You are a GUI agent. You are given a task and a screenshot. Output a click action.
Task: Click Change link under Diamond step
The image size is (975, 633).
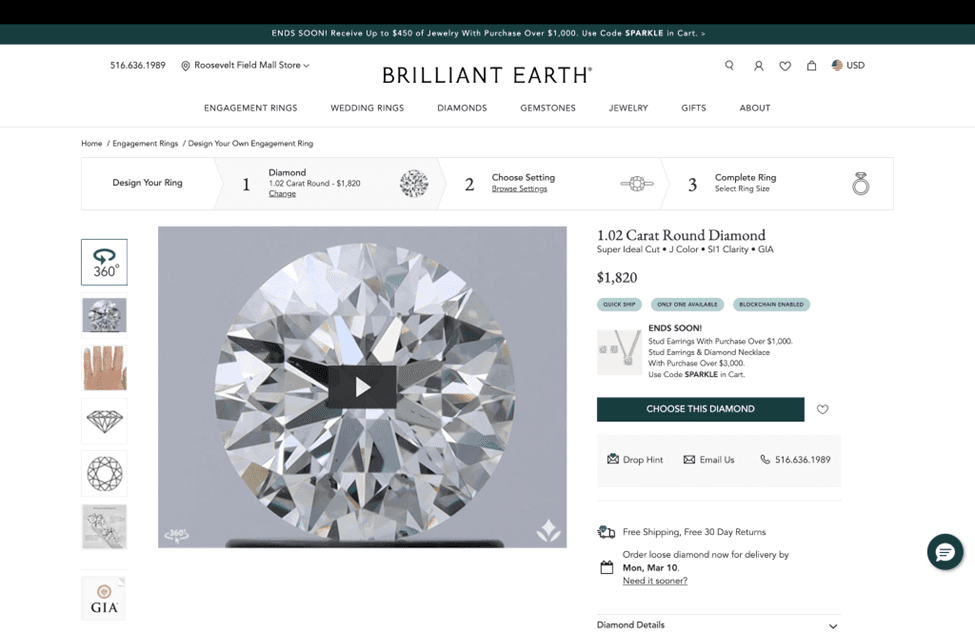(282, 194)
